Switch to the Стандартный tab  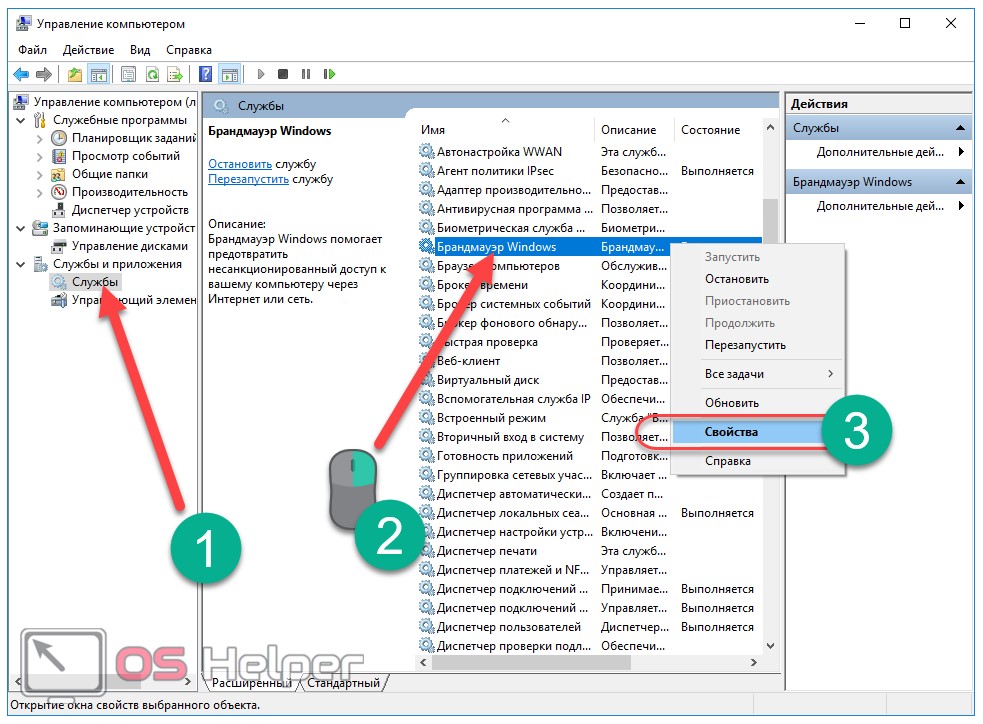click(x=344, y=683)
